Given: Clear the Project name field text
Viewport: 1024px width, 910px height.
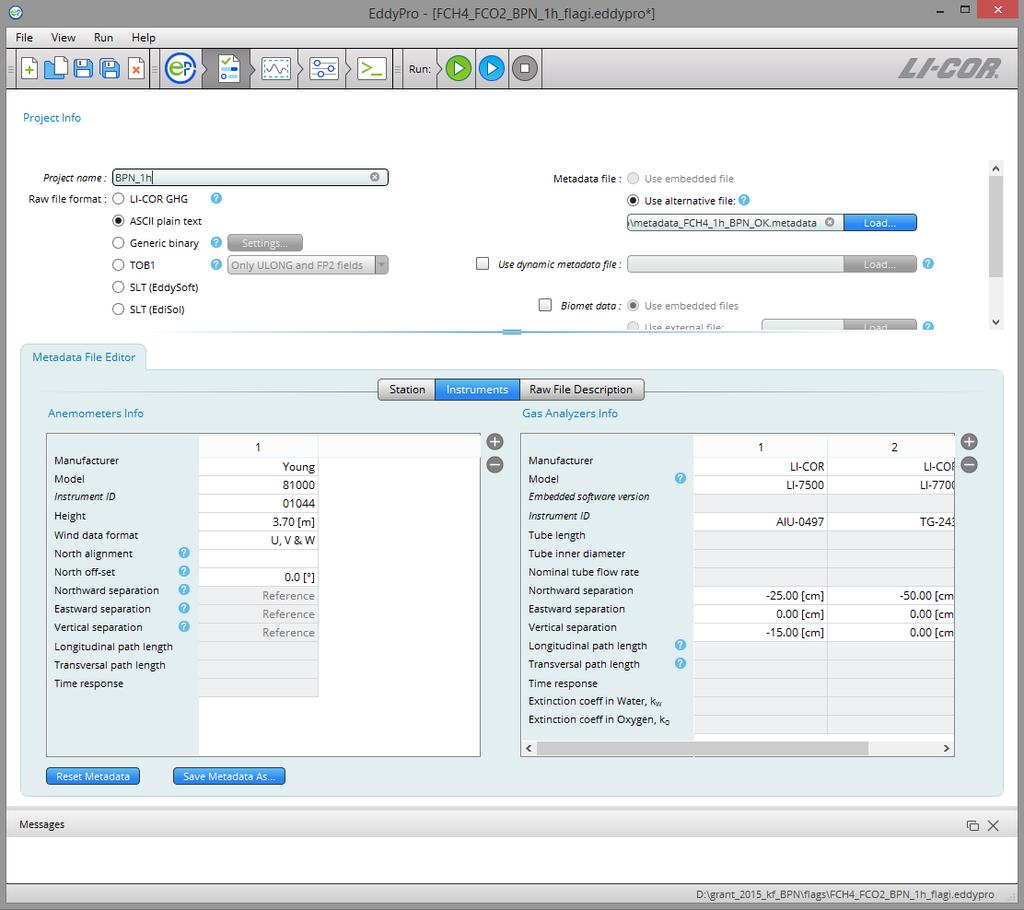Looking at the screenshot, I should tap(375, 177).
